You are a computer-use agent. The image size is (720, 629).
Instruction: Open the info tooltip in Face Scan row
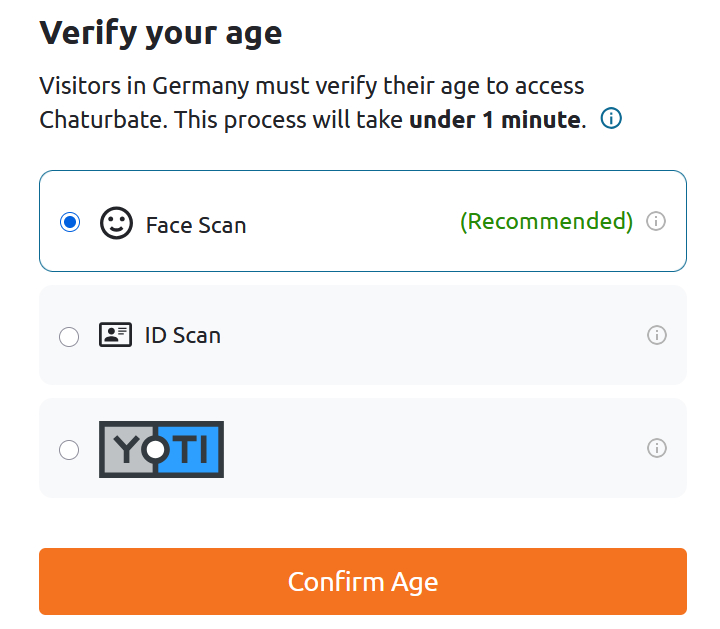(x=656, y=222)
